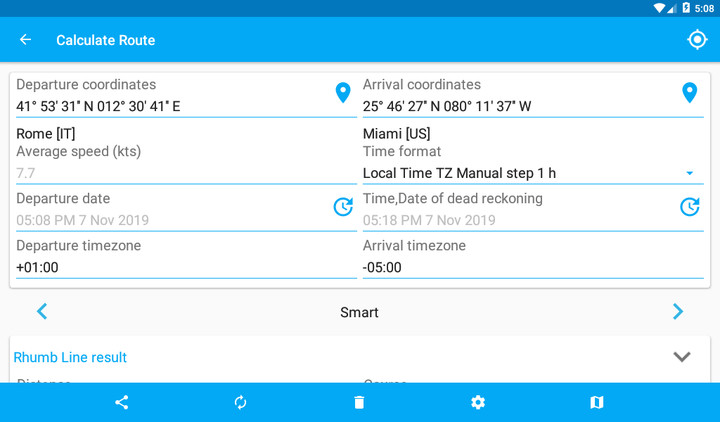Edit the Arrival timezone field
The width and height of the screenshot is (720, 422).
532,267
